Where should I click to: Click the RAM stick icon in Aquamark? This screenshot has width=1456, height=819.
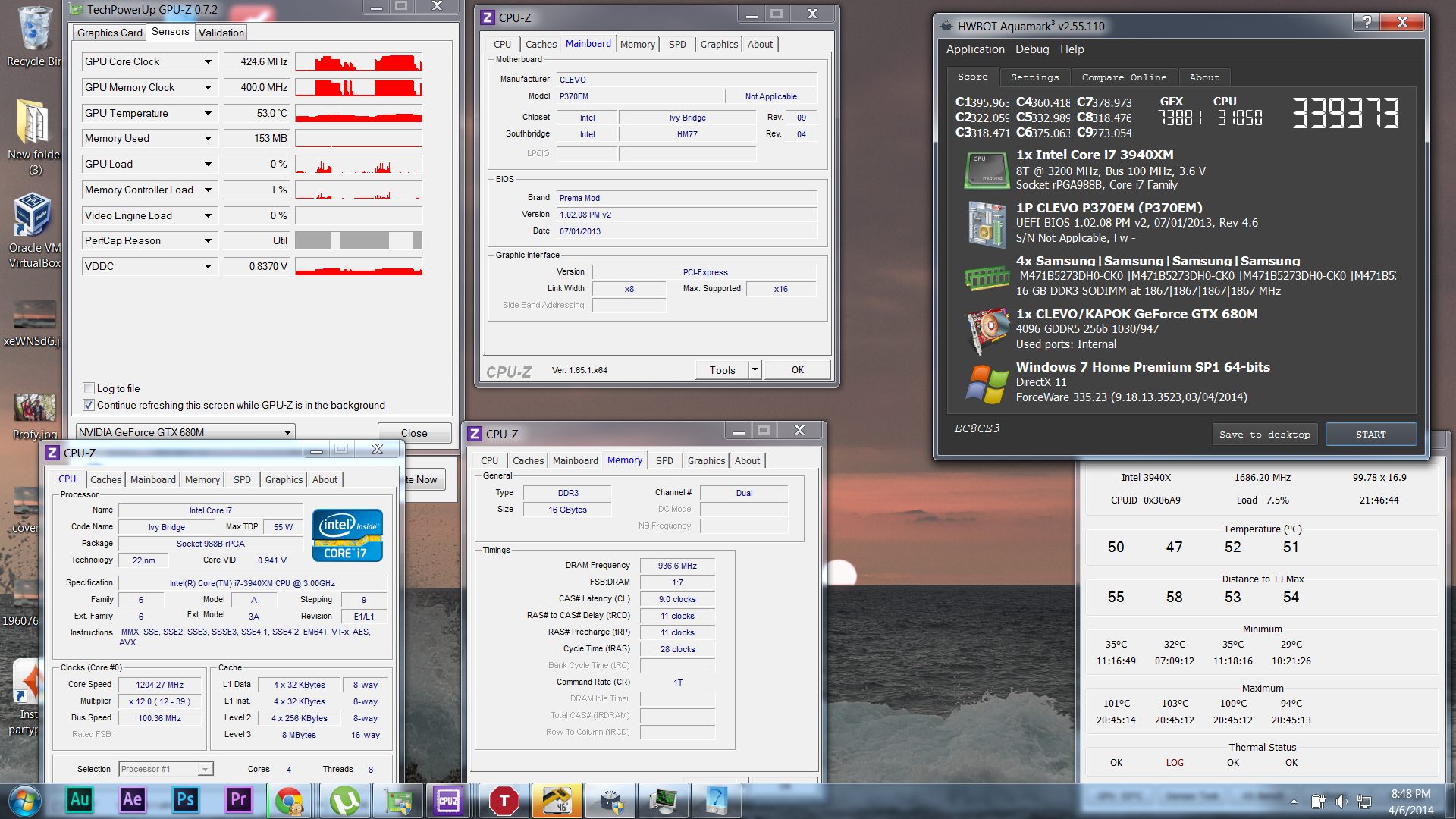[986, 278]
